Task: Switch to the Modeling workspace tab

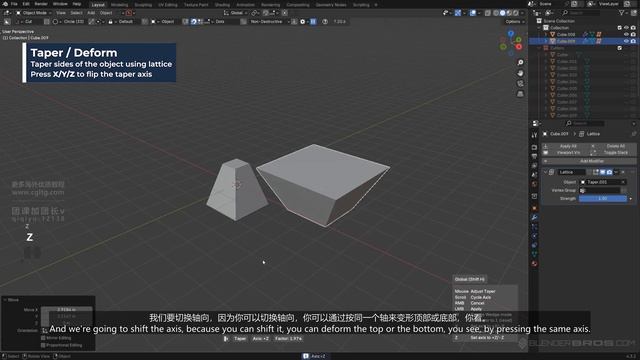Action: coord(119,5)
